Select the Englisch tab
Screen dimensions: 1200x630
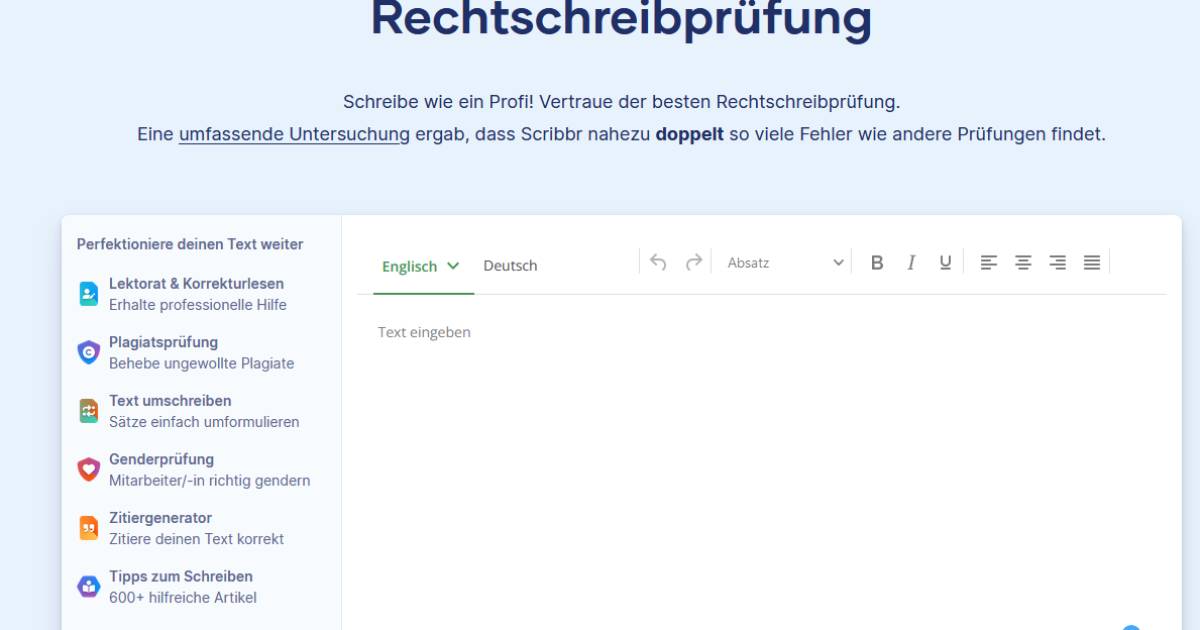pyautogui.click(x=410, y=266)
